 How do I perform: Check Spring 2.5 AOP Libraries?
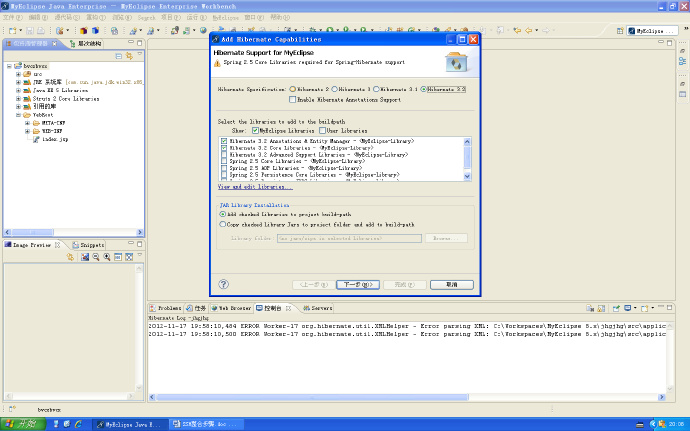tap(224, 168)
